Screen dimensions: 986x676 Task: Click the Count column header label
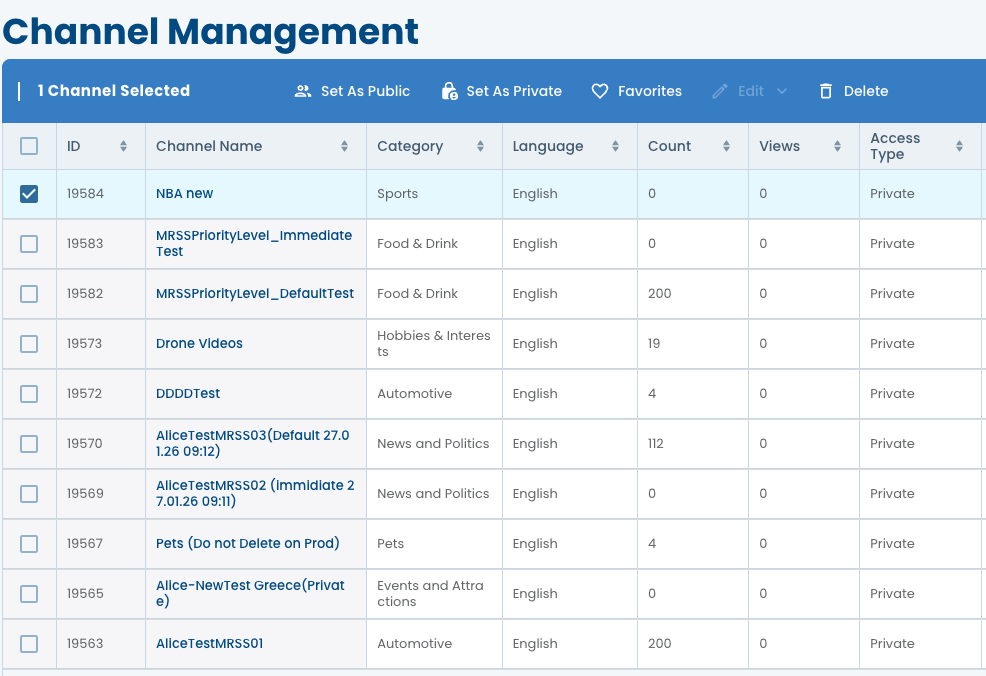(670, 146)
